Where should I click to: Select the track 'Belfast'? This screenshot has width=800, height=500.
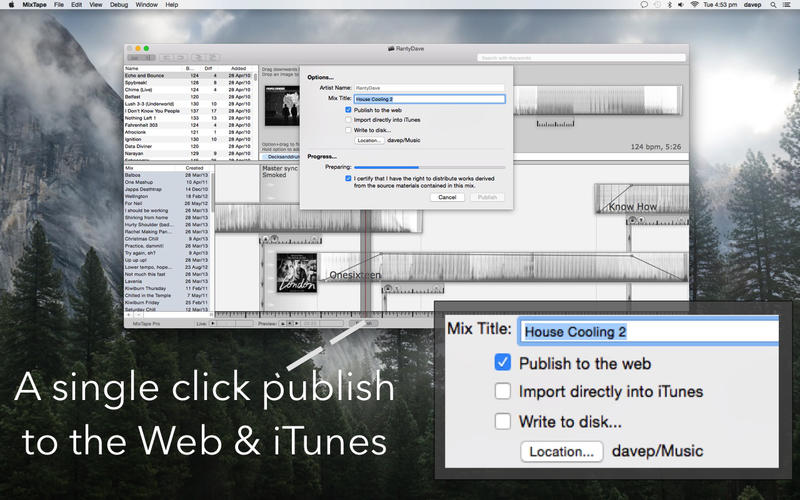pos(188,96)
